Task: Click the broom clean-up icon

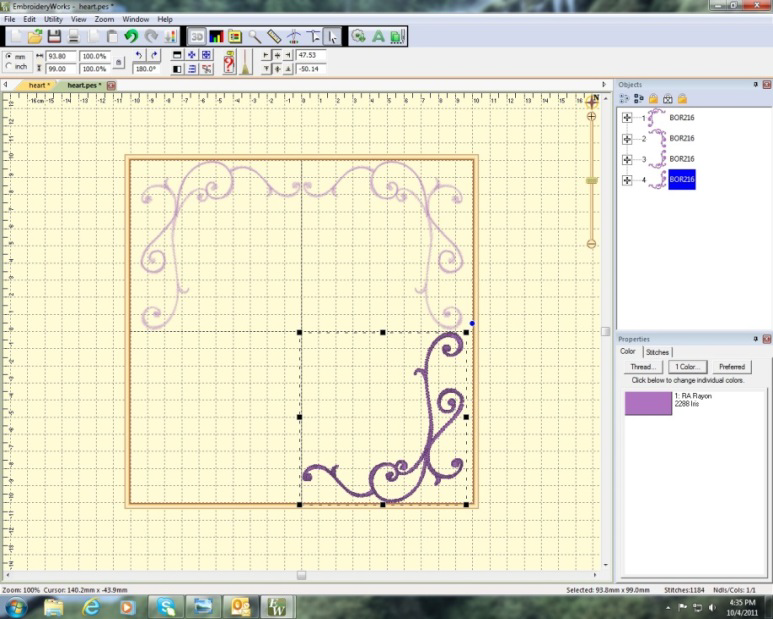Action: (x=245, y=63)
